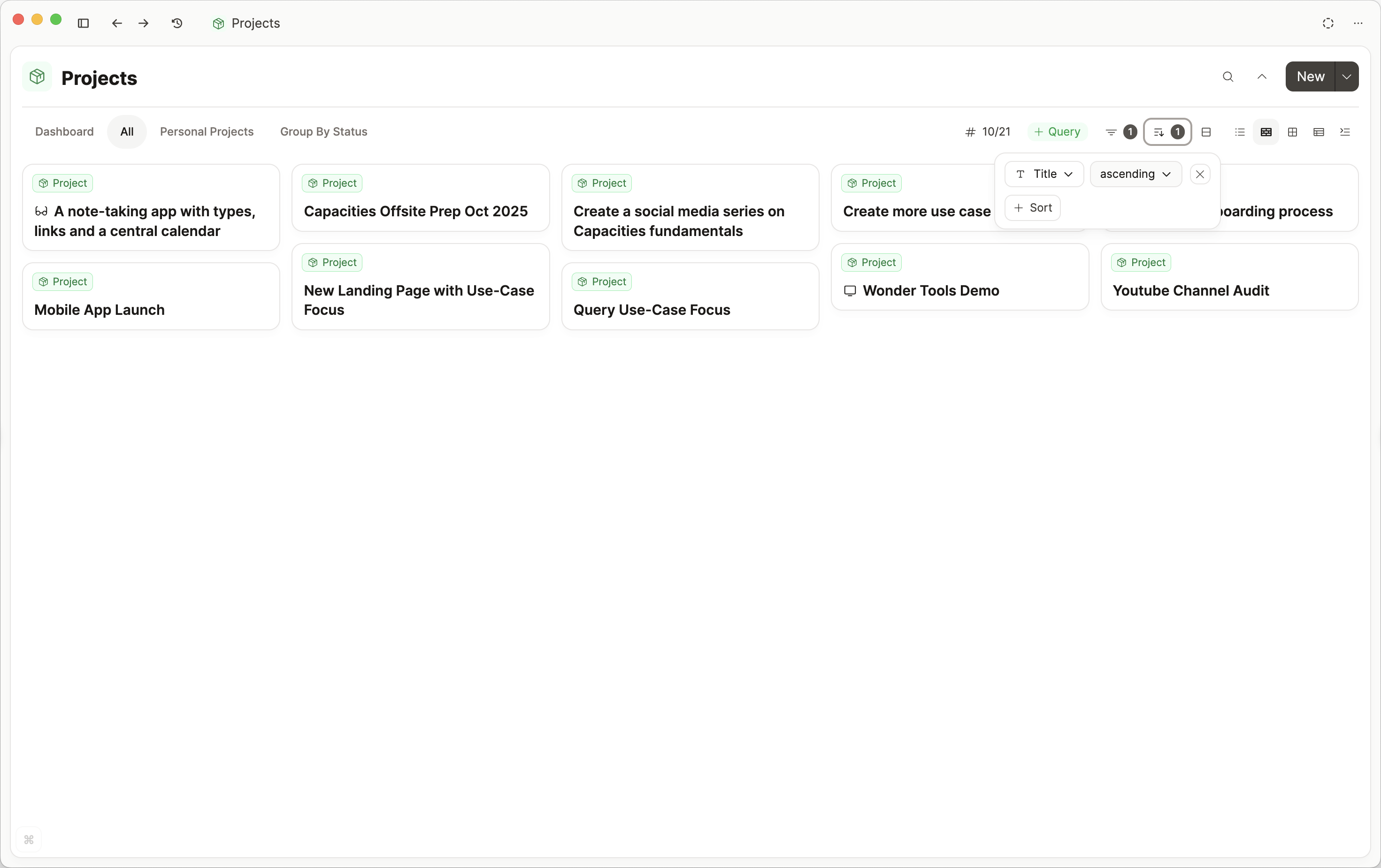Collapse the header with the chevron
The height and width of the screenshot is (868, 1381).
tap(1262, 77)
